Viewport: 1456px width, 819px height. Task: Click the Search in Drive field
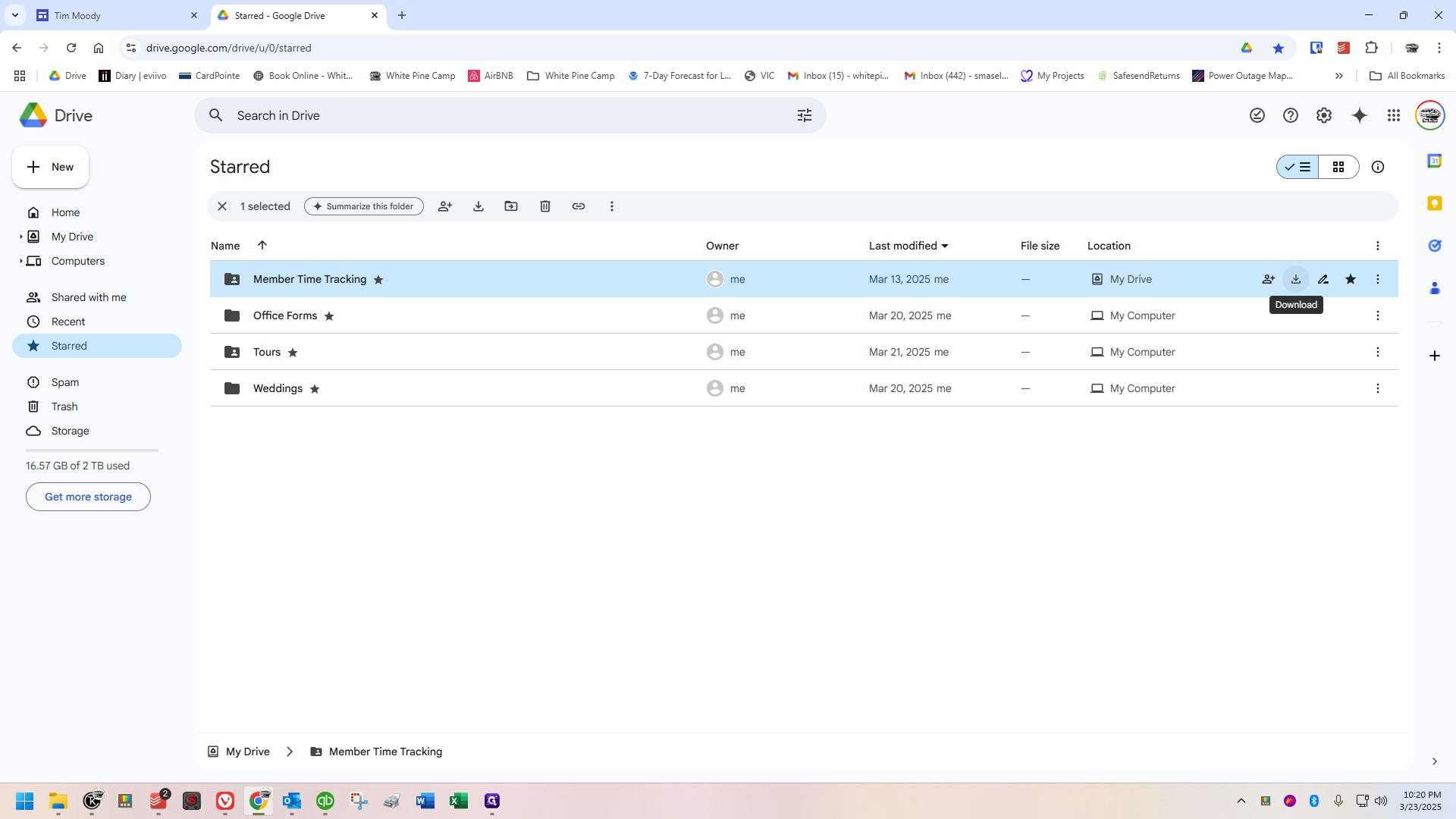point(510,115)
